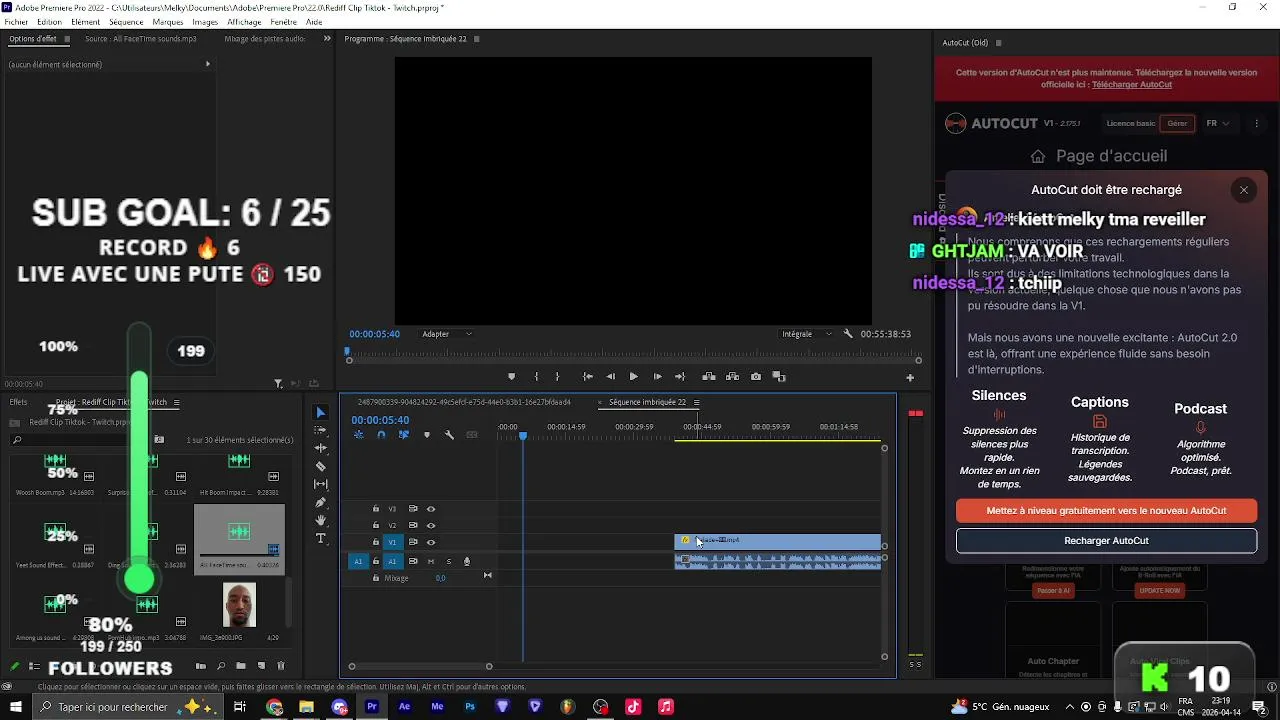Open the Intégrale playback resolution dropdown
This screenshot has height=720, width=1280.
point(807,334)
